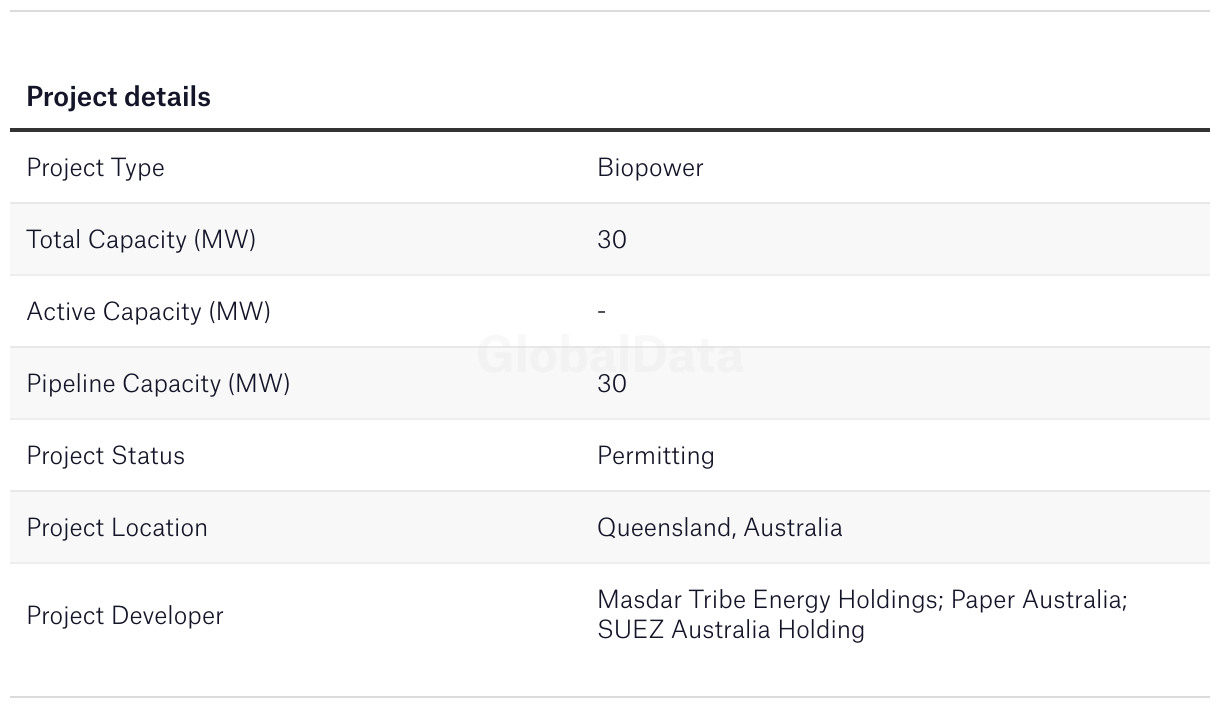
Task: Click the dark divider under Project details
Action: [610, 130]
